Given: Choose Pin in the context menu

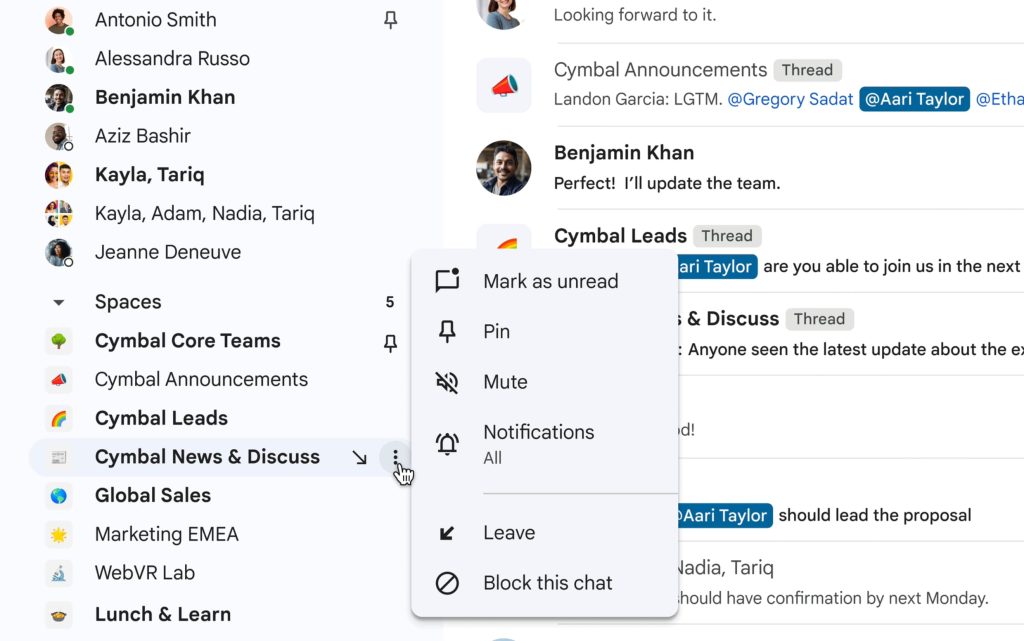Looking at the screenshot, I should point(496,331).
